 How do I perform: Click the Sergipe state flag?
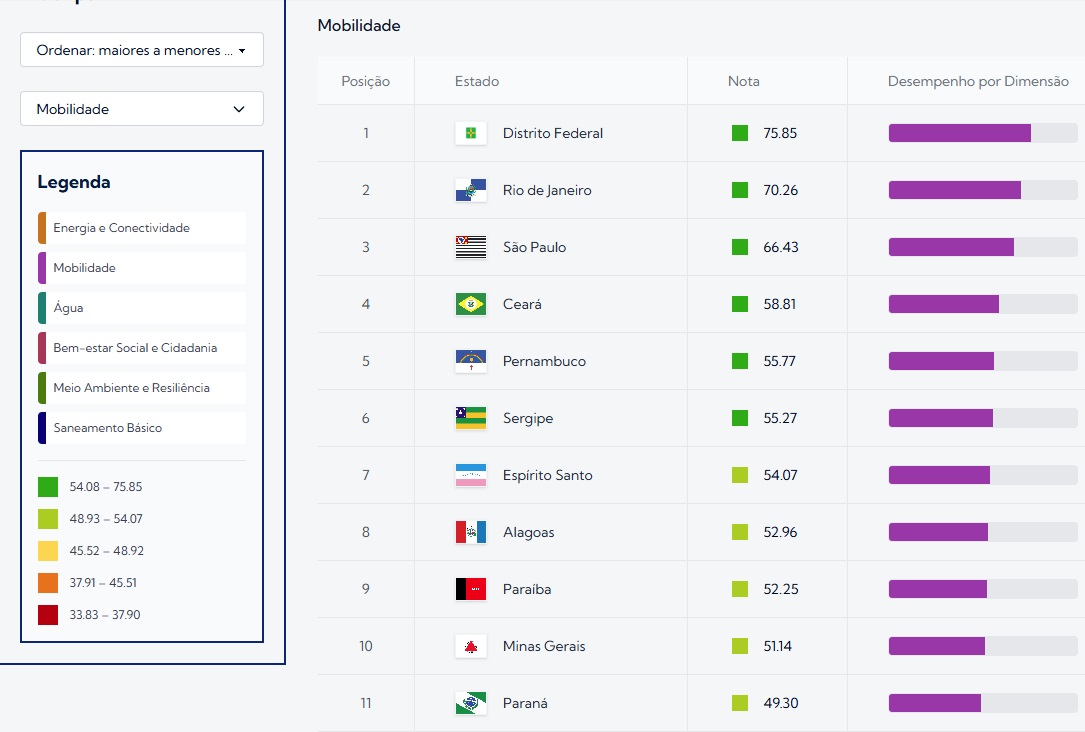[x=470, y=417]
